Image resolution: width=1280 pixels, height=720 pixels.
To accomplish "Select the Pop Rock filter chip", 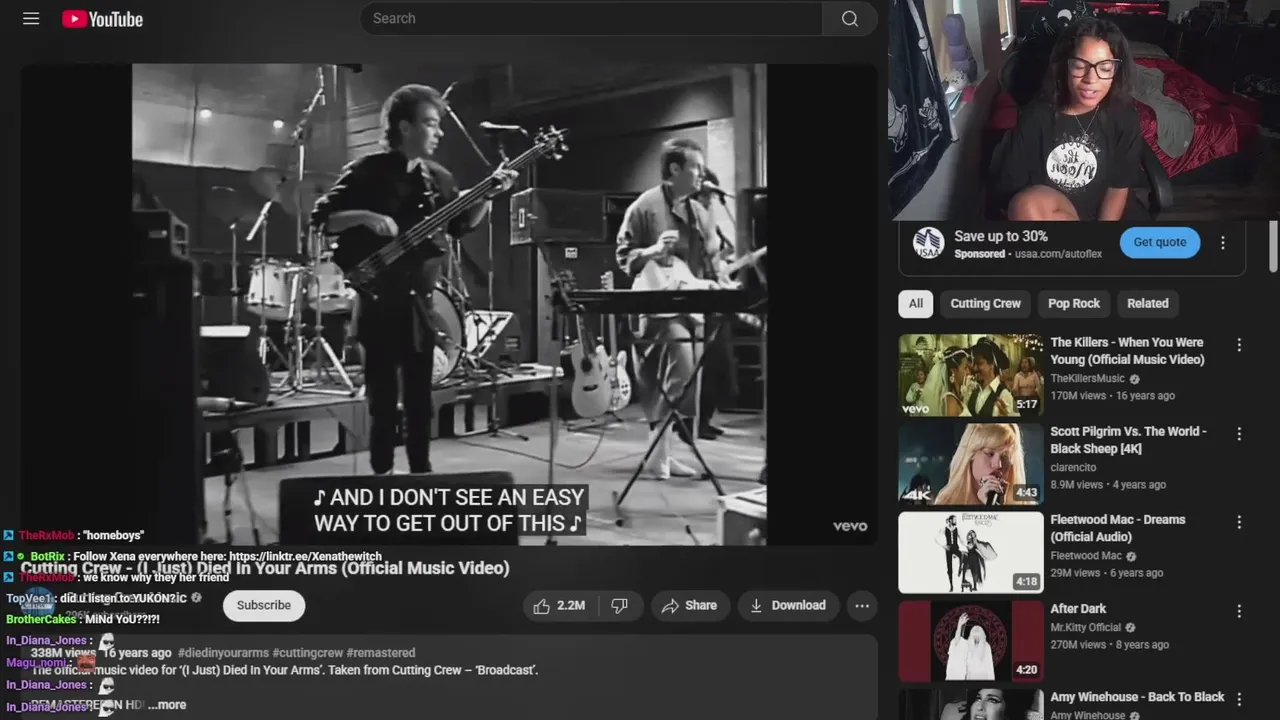I will click(x=1073, y=303).
